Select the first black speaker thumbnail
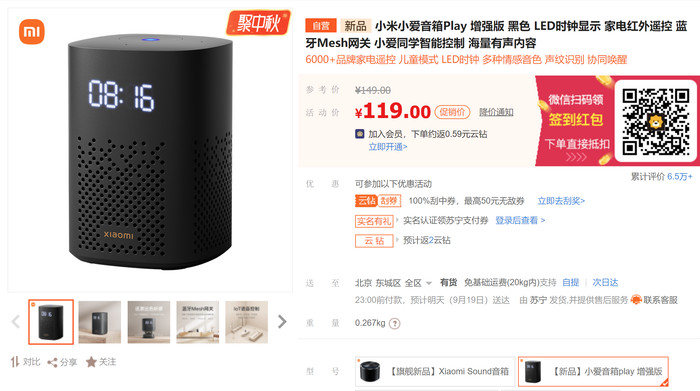Image resolution: width=700 pixels, height=391 pixels. click(x=51, y=322)
